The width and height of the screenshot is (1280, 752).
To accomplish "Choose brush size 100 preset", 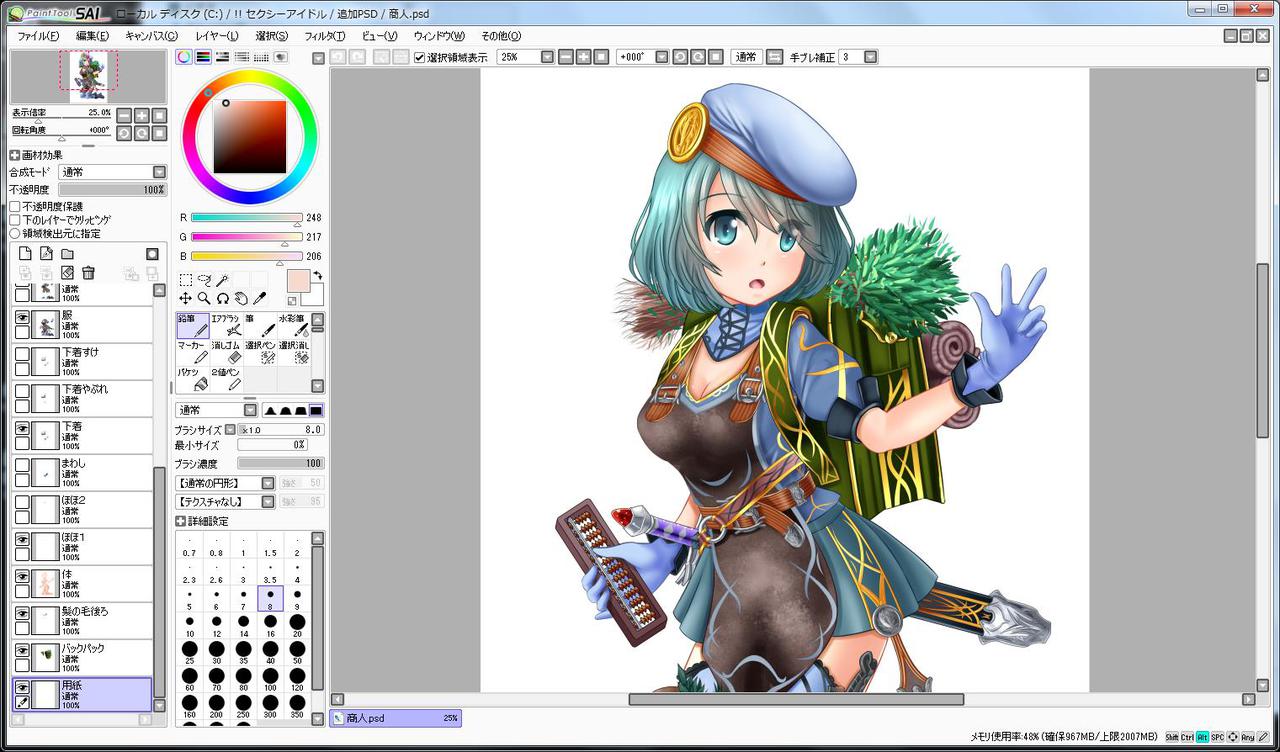I will (x=270, y=679).
